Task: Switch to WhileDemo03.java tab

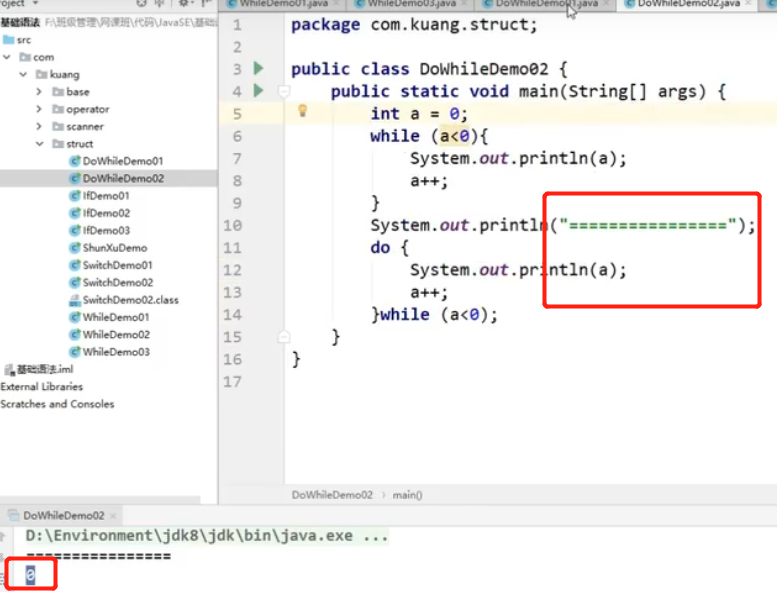Action: tap(411, 4)
